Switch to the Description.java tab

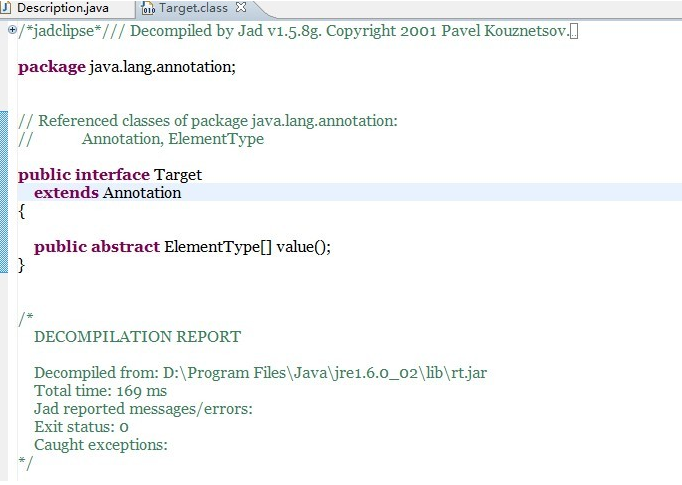(x=63, y=8)
